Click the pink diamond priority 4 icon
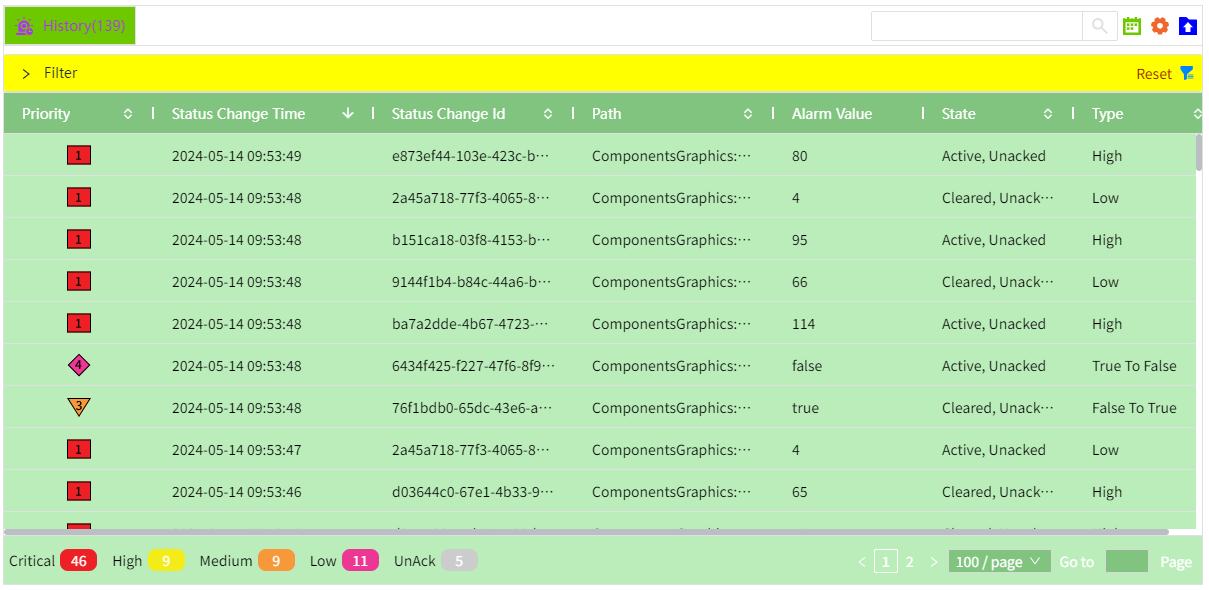The width and height of the screenshot is (1209, 590). (x=79, y=366)
